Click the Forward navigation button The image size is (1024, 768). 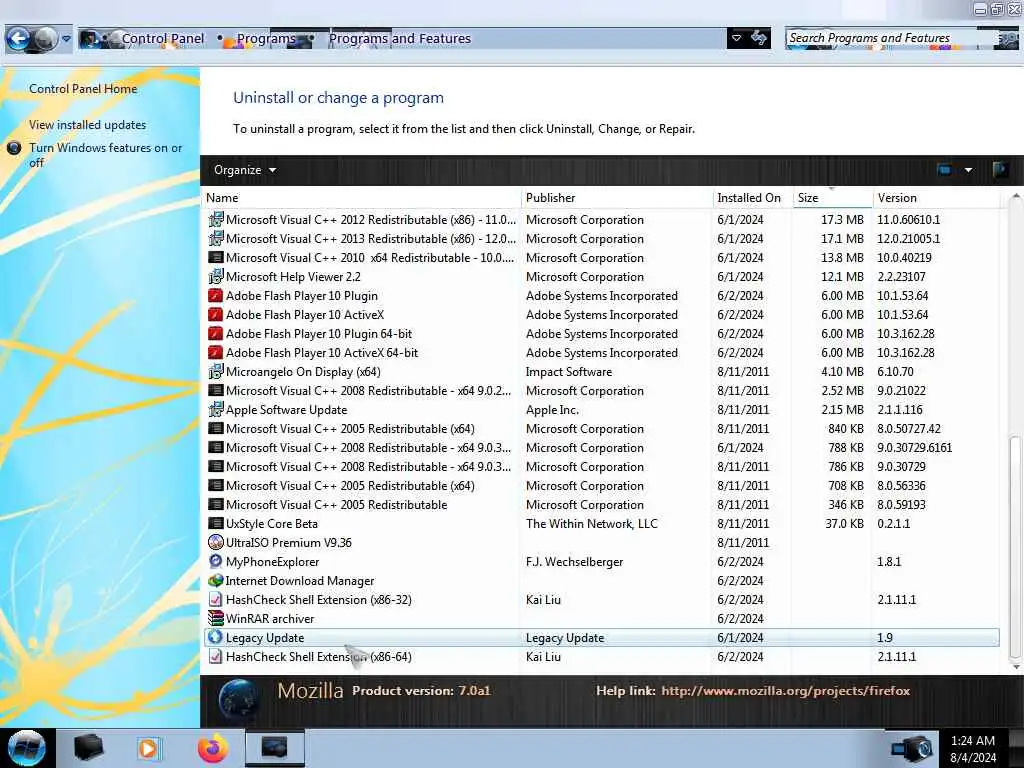(46, 39)
